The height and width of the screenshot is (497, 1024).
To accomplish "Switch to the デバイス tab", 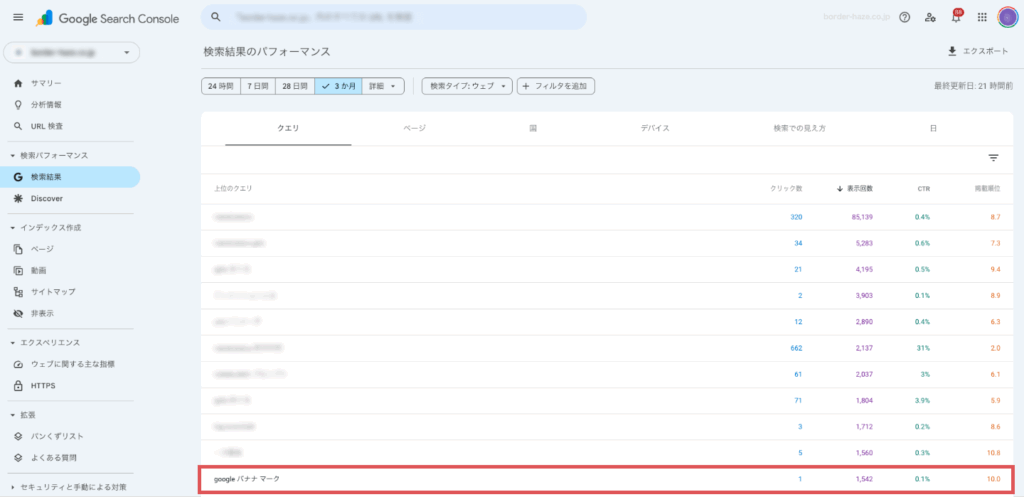I will [654, 129].
